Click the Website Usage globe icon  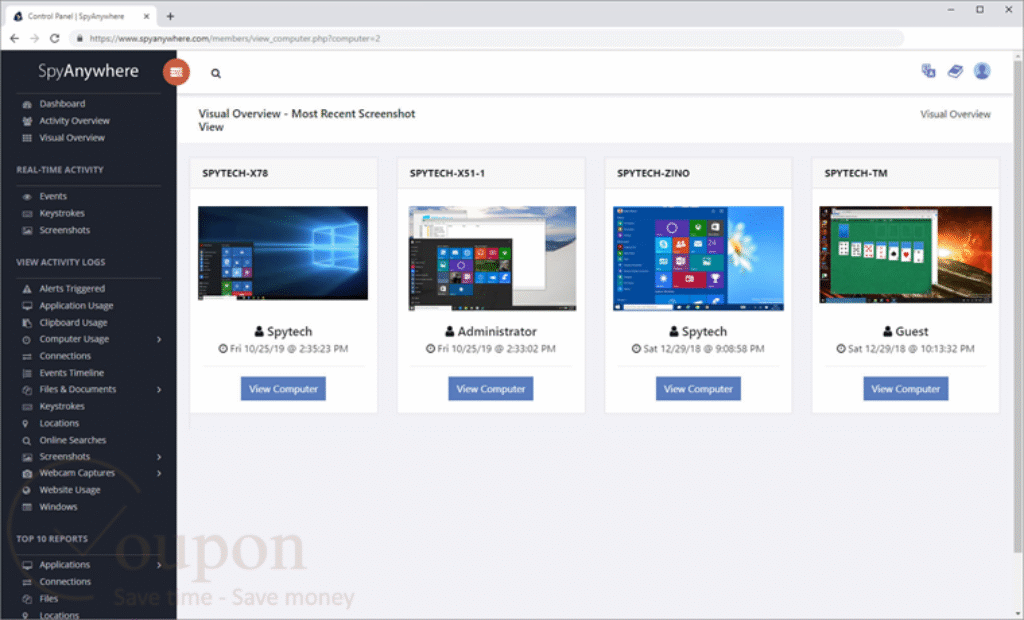(27, 490)
